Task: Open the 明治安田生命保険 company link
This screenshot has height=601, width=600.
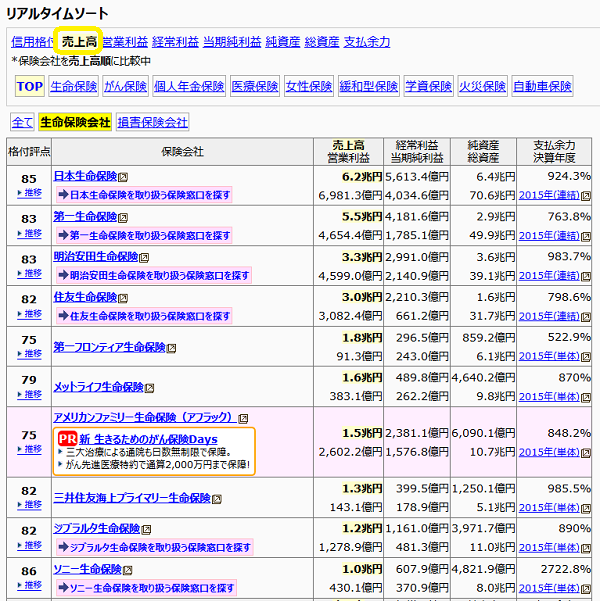Action: [95, 256]
